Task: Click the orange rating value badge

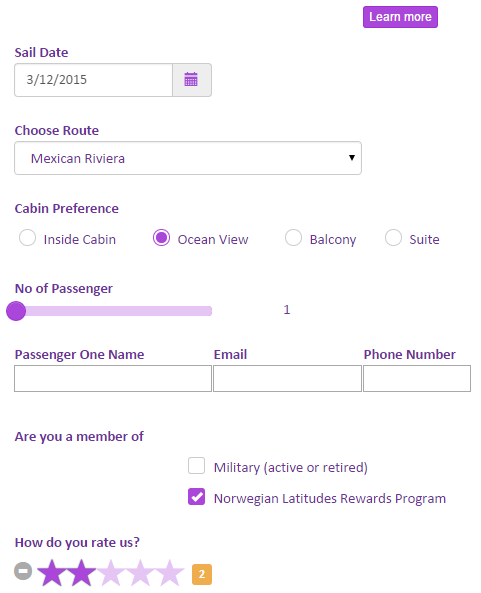Action: (202, 574)
